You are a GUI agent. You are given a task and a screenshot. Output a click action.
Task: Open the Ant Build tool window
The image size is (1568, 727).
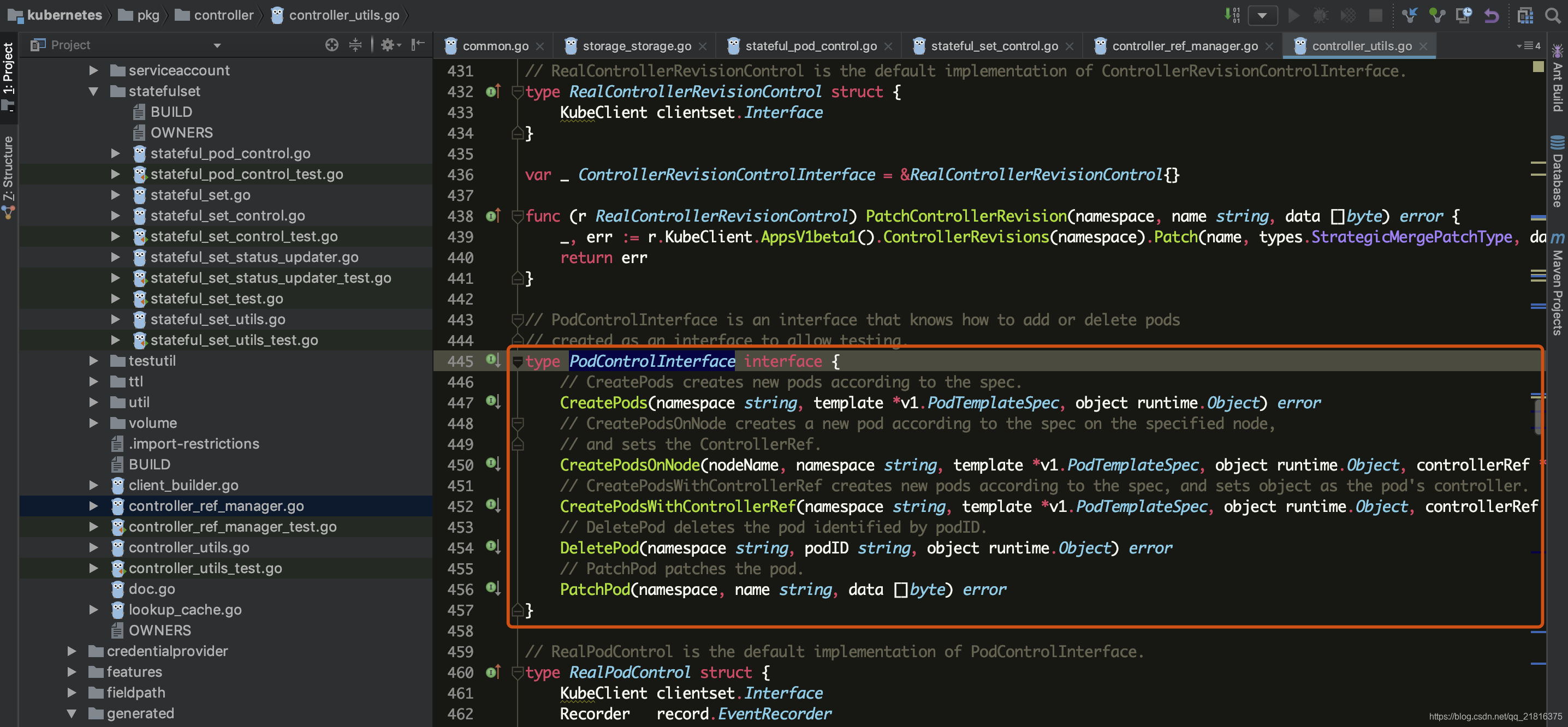coord(1557,79)
